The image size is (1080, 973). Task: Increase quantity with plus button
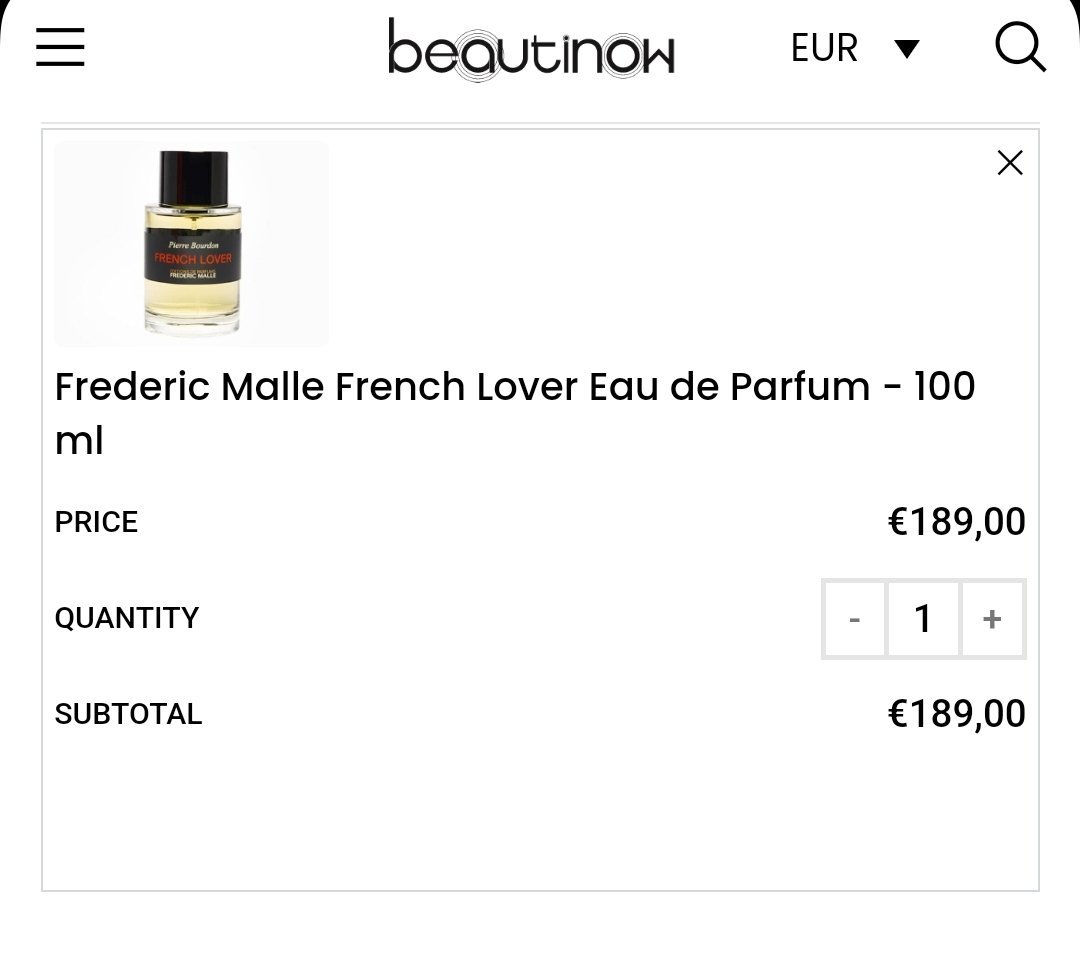tap(992, 619)
